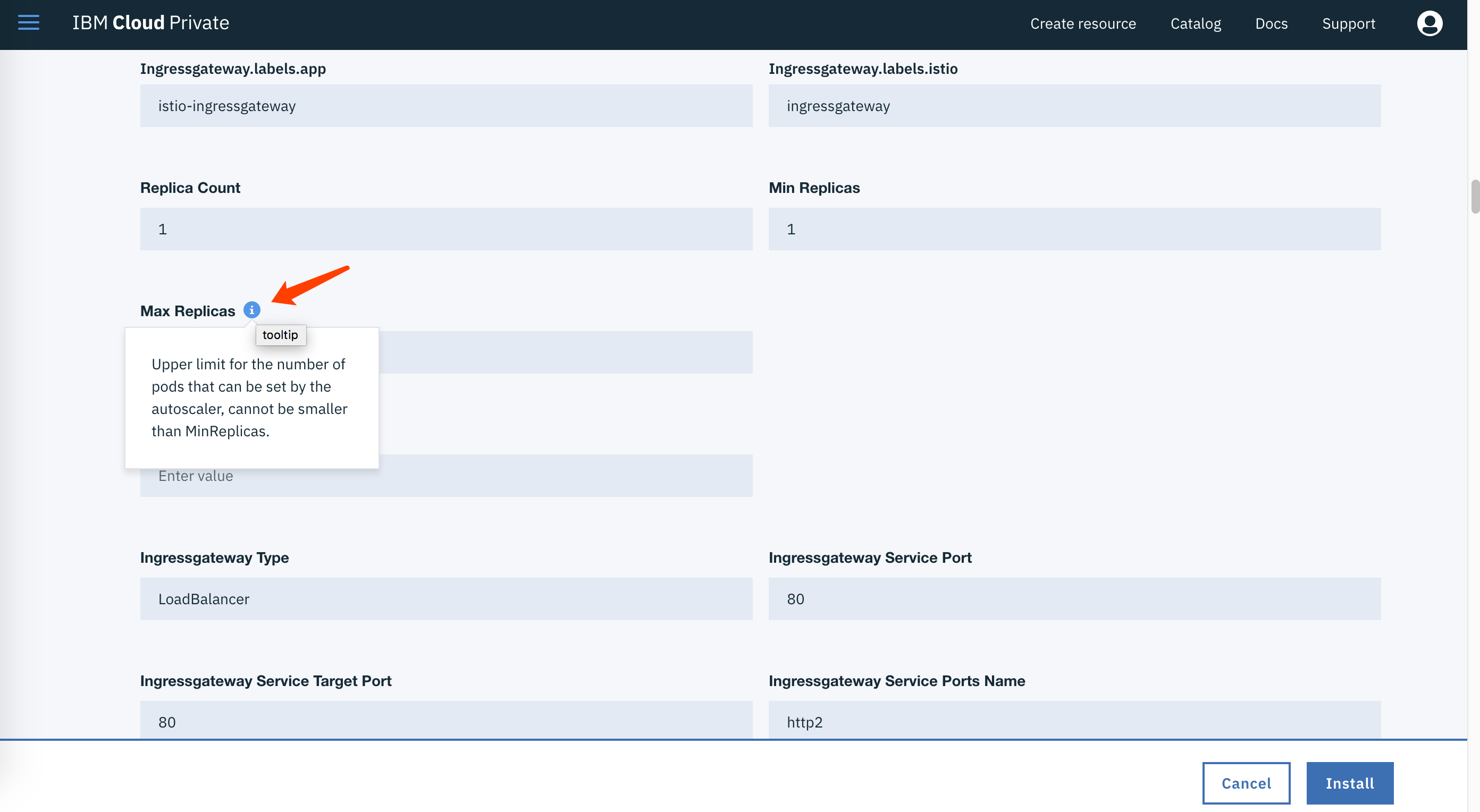Click the Install button
The height and width of the screenshot is (812, 1480).
click(1349, 783)
